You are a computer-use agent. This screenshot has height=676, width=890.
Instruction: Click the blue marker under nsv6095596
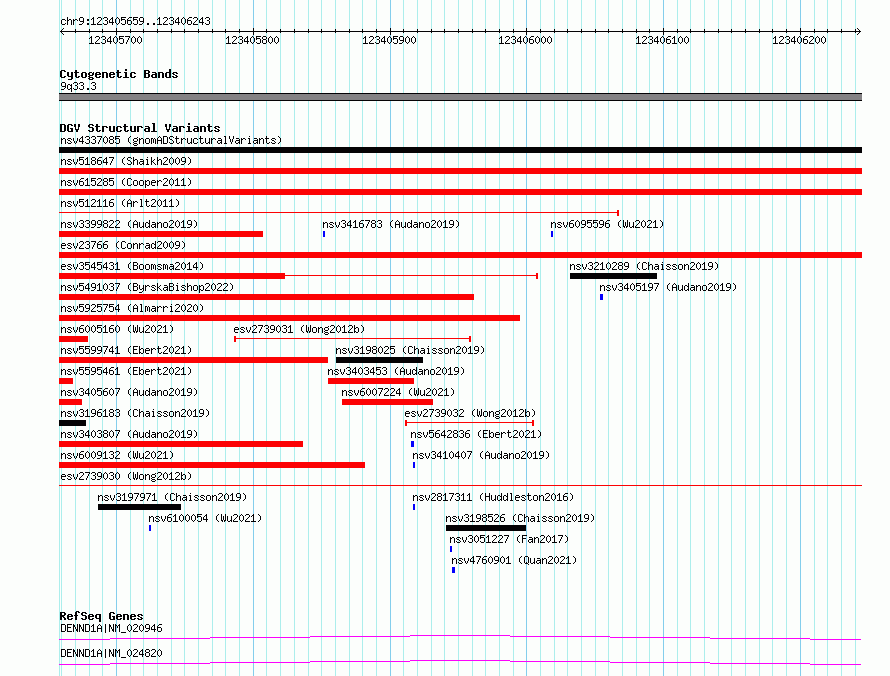tap(552, 234)
